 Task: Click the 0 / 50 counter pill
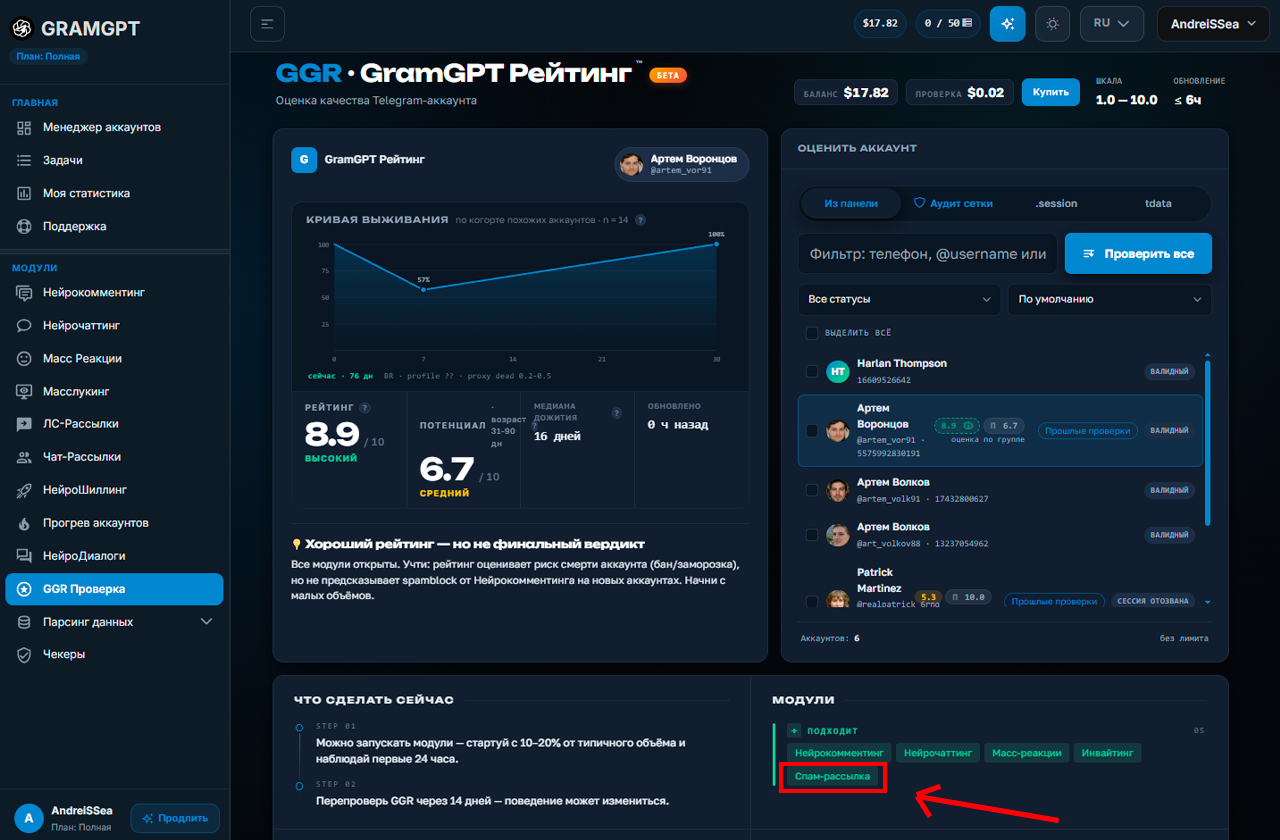pyautogui.click(x=949, y=23)
